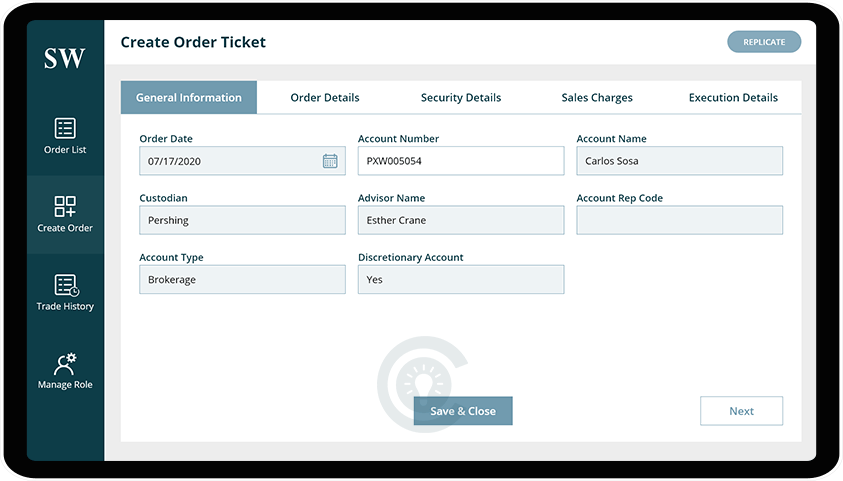This screenshot has width=843, height=481.
Task: Switch to the General Information tab
Action: tap(189, 97)
